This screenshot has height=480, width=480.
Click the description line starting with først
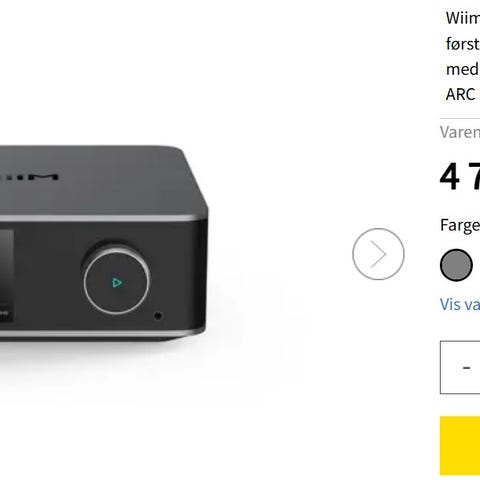click(463, 44)
